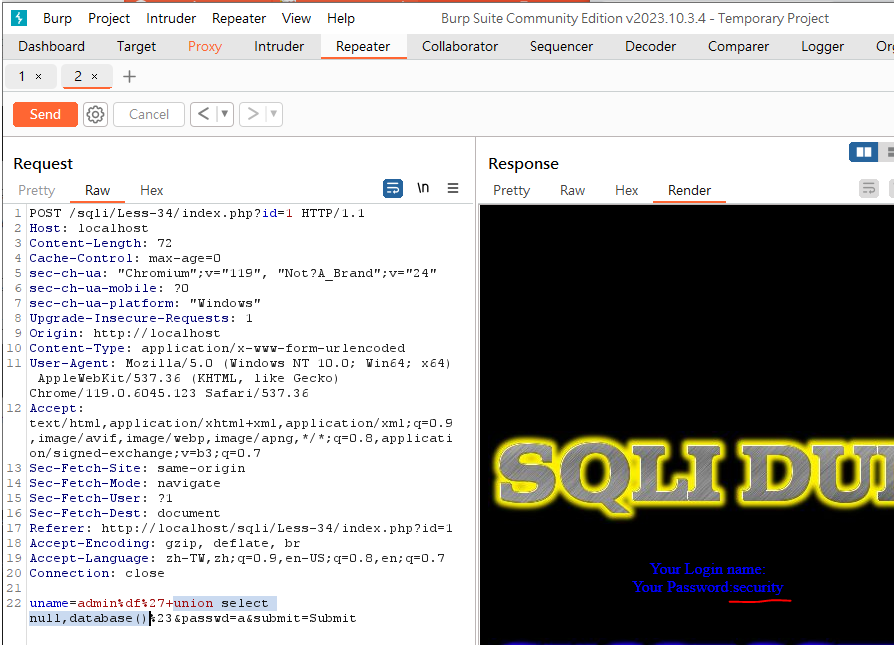Open the Burp menu
Viewport: 894px width, 645px height.
[58, 18]
